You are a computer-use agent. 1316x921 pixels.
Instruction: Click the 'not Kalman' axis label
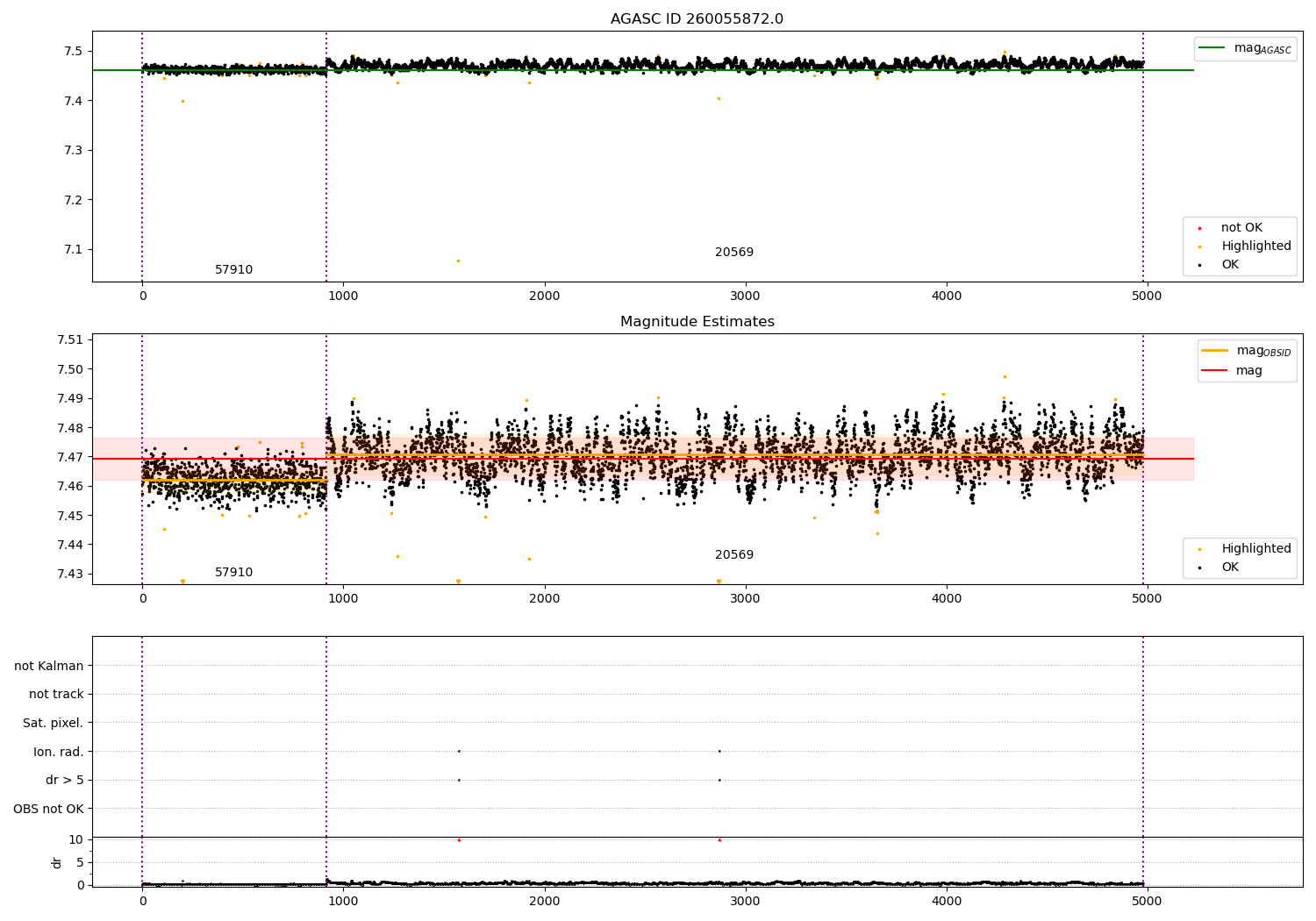(x=49, y=666)
